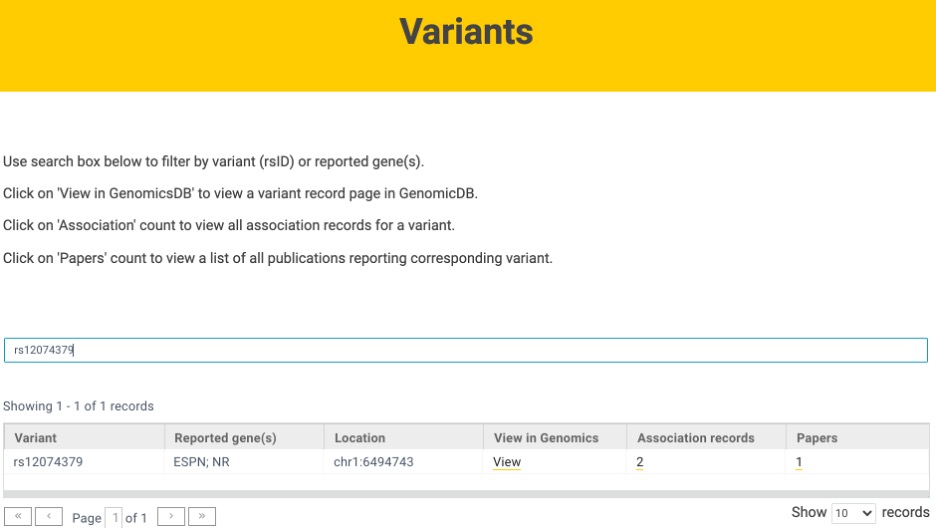Image resolution: width=936 pixels, height=532 pixels.
Task: Go to next page arrow button
Action: (x=171, y=516)
